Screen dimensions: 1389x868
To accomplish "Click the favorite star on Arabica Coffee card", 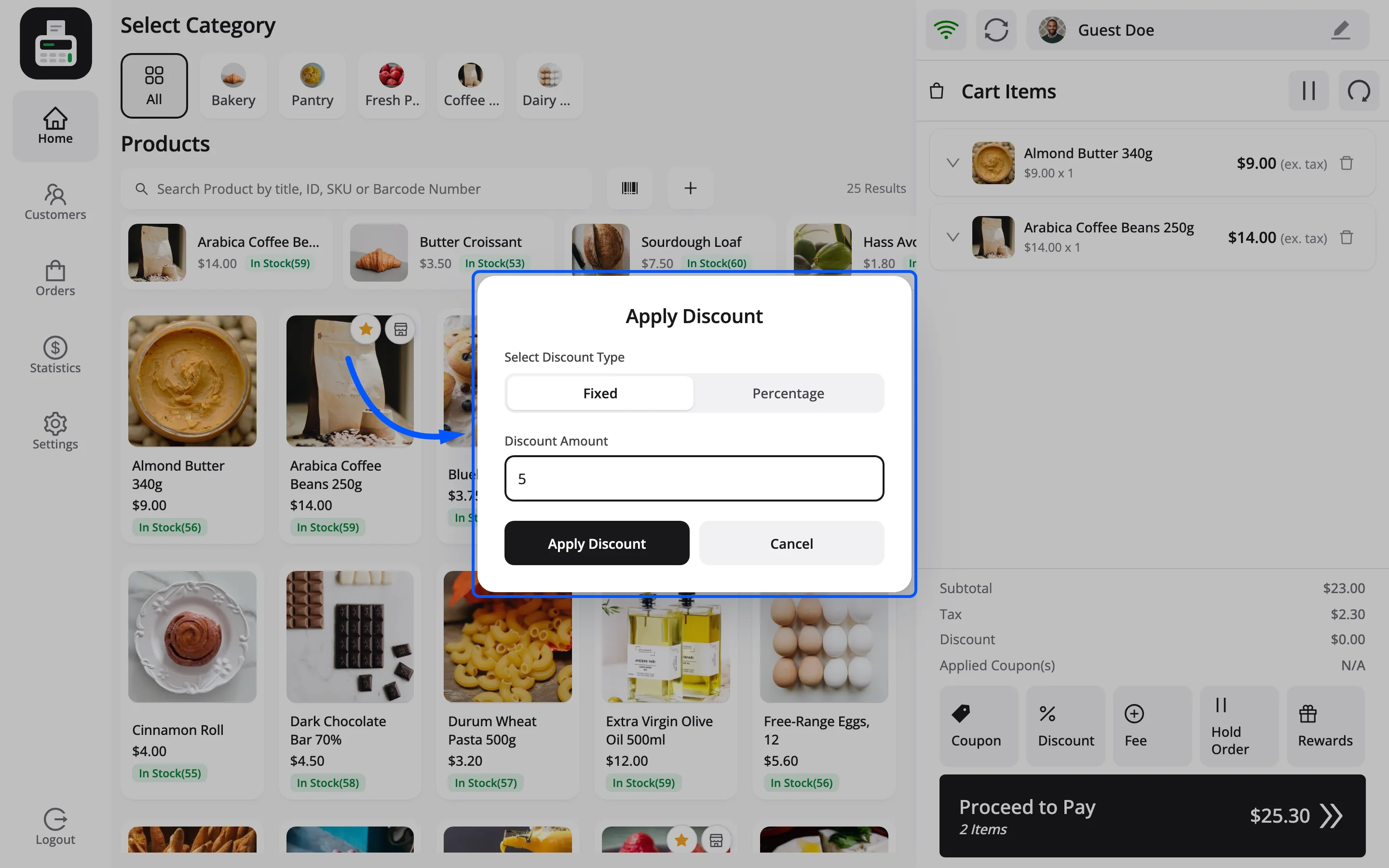I will pos(366,329).
